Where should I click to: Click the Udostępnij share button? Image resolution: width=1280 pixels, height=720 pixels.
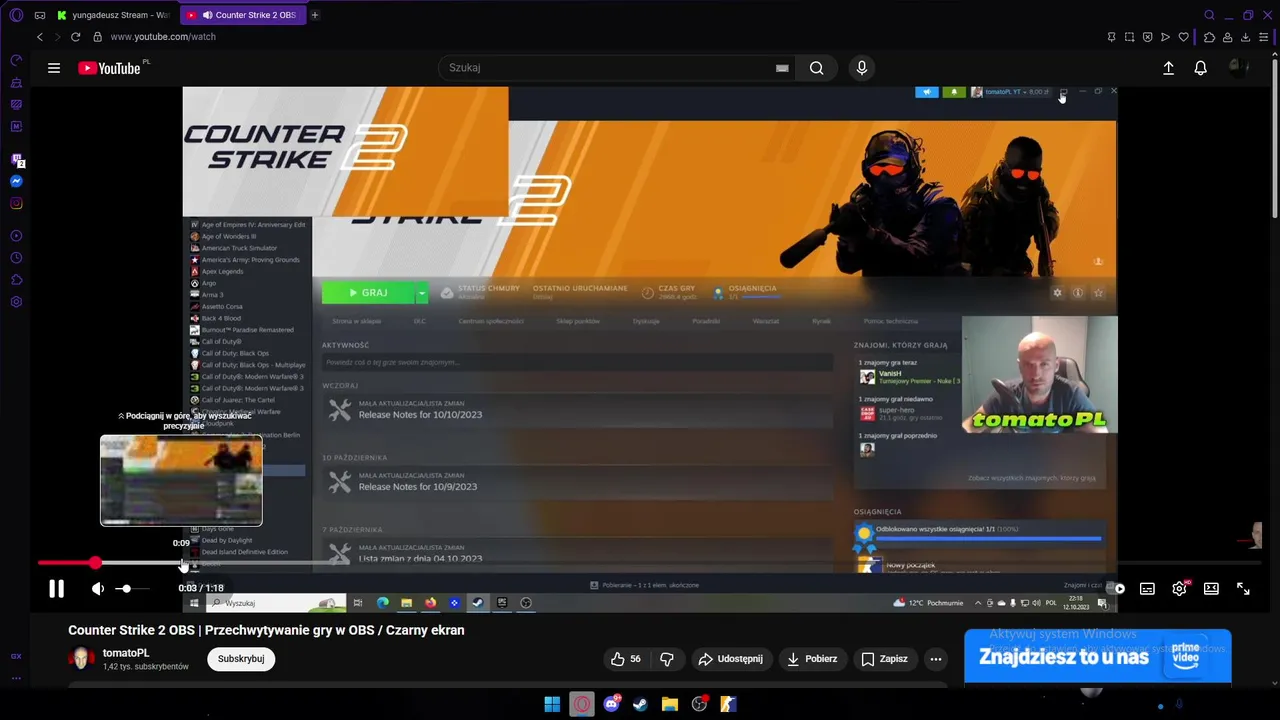click(730, 659)
